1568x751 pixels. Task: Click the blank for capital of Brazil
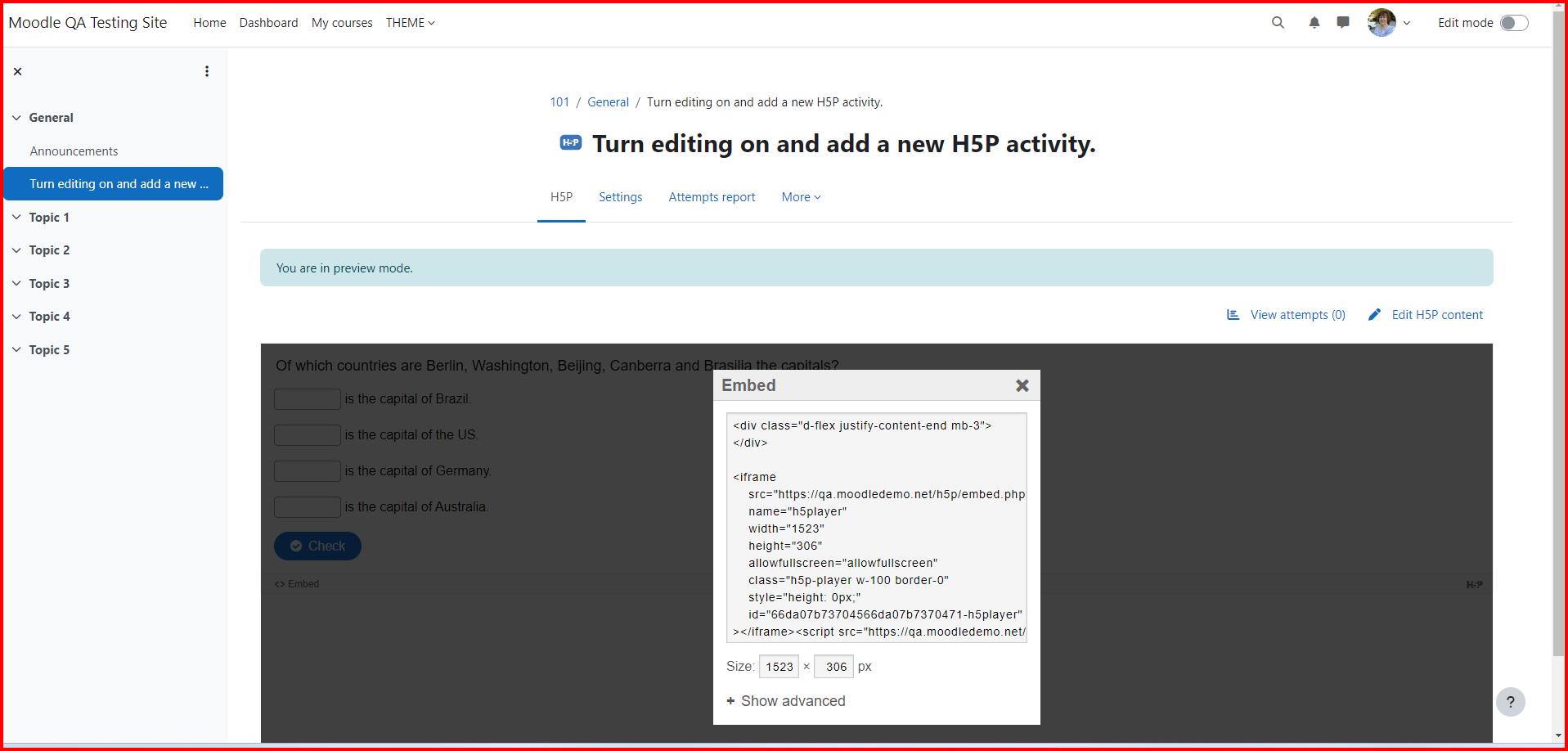pyautogui.click(x=308, y=399)
